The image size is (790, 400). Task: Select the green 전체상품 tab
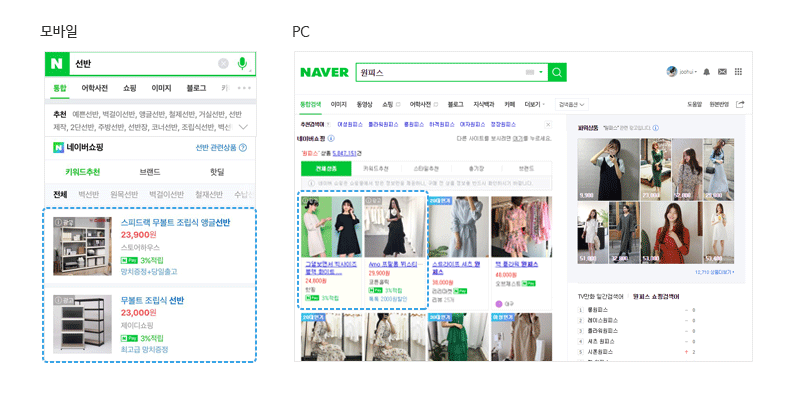pyautogui.click(x=326, y=169)
